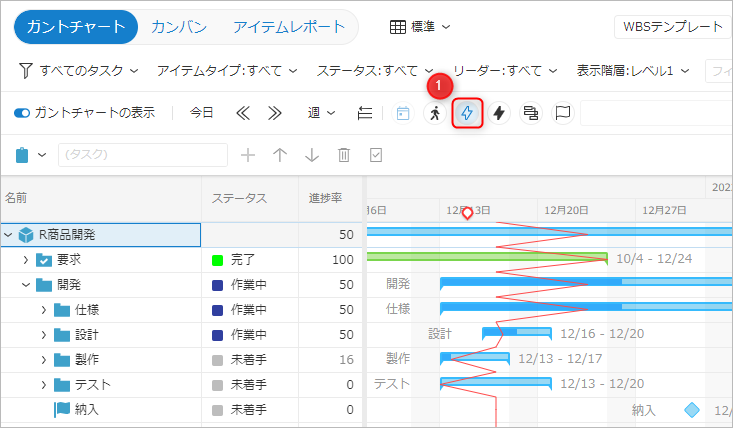
Task: Click the calendar icon in toolbar
Action: coord(403,113)
